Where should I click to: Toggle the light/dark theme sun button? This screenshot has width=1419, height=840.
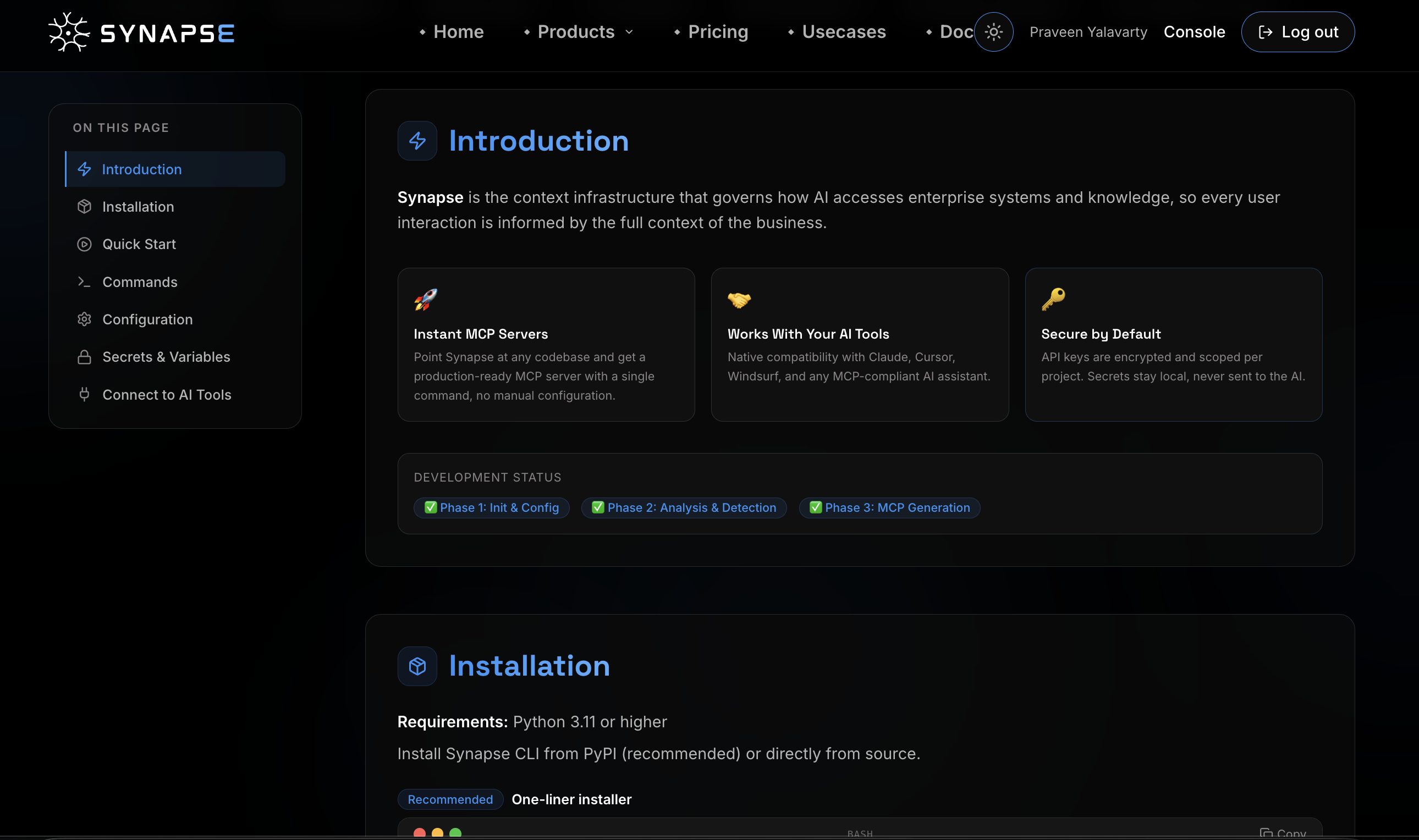coord(993,32)
